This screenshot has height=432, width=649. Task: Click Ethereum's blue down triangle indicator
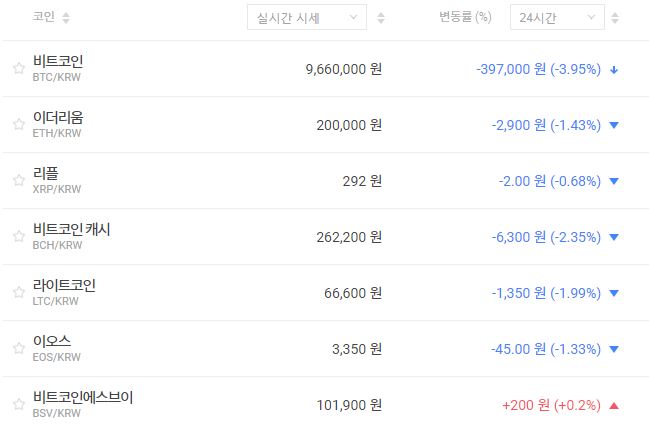[x=614, y=125]
